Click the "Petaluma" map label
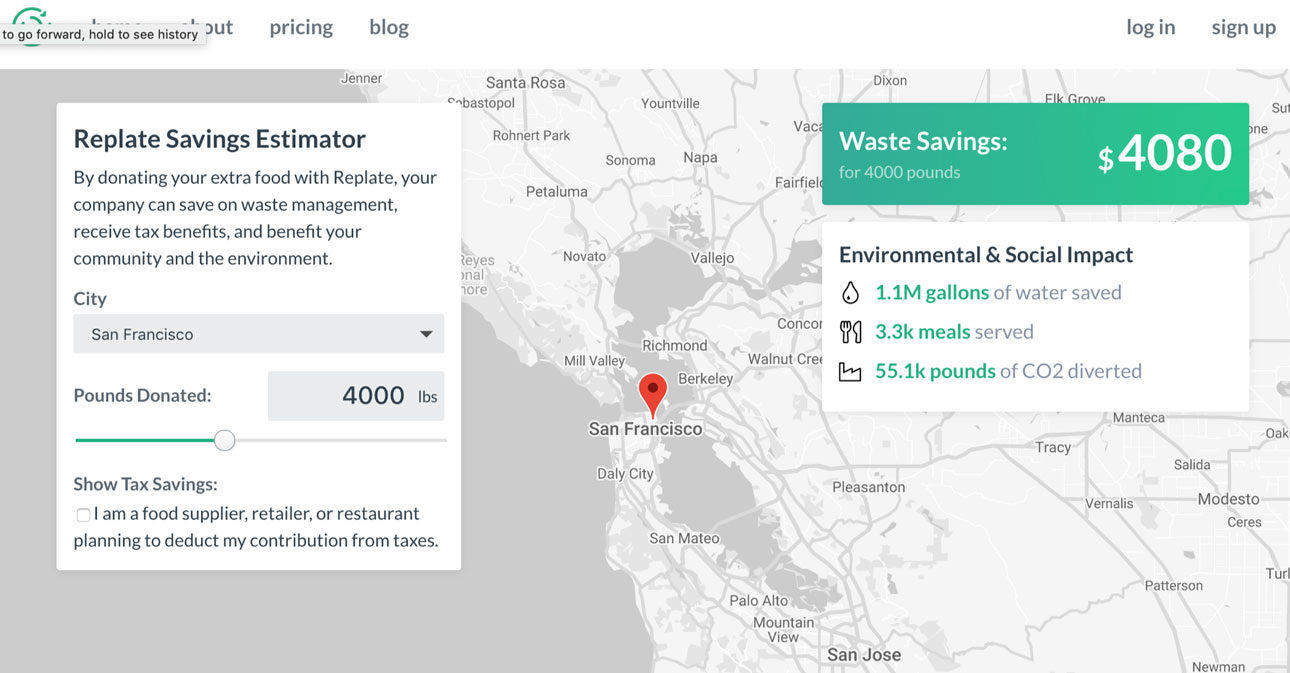The height and width of the screenshot is (673, 1290). click(557, 191)
